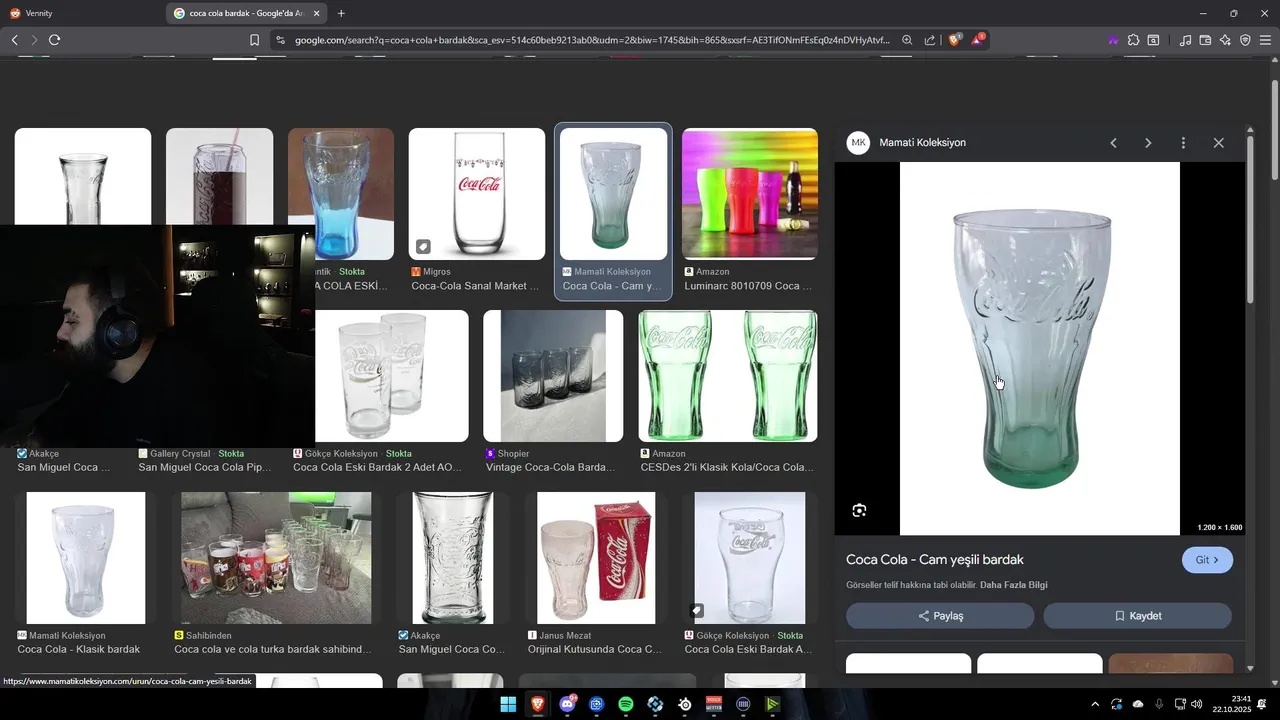Viewport: 1280px width, 720px height.
Task: Open Spotify from the taskbar
Action: [626, 704]
